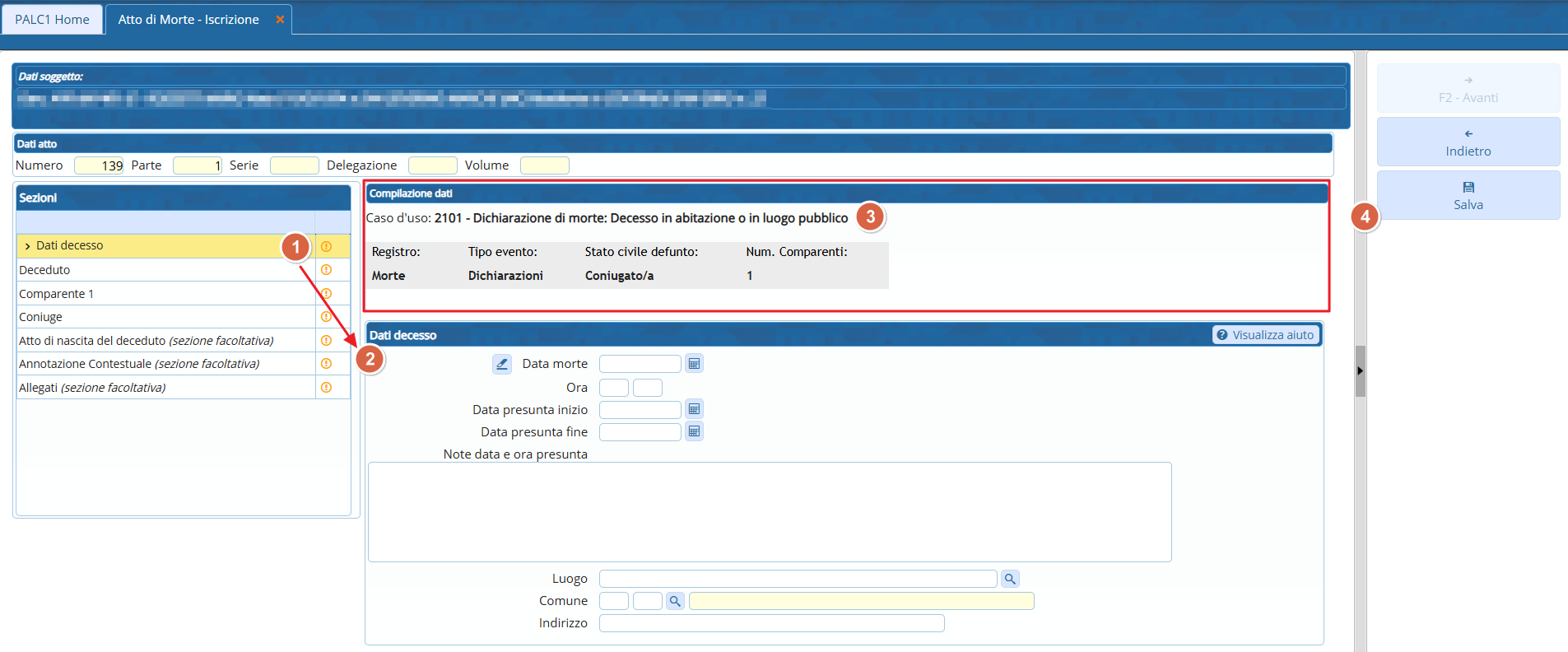Click the edit pencil icon beside Data morte
The image size is (1568, 652).
coord(501,364)
